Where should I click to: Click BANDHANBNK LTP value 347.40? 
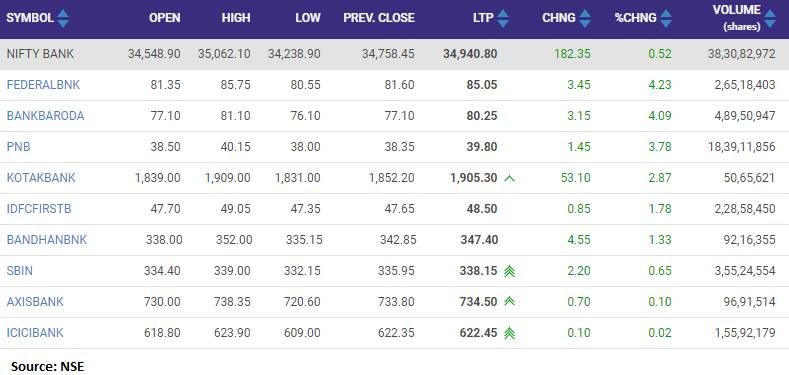[479, 240]
